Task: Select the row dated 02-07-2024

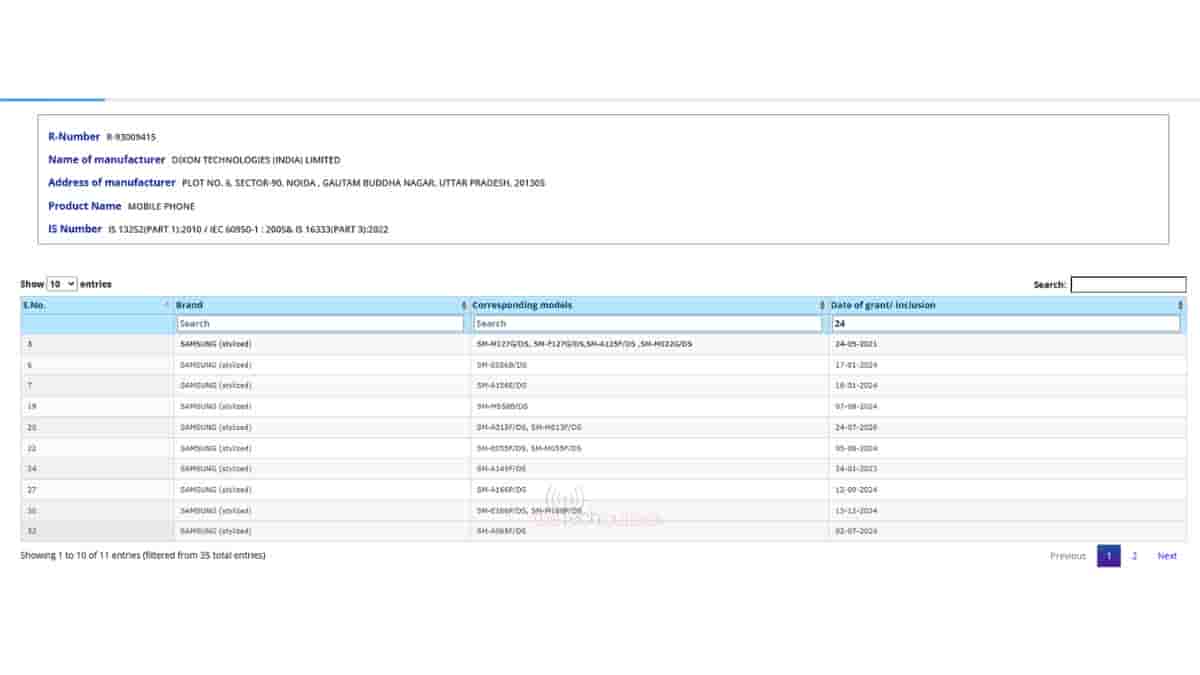Action: click(x=600, y=531)
